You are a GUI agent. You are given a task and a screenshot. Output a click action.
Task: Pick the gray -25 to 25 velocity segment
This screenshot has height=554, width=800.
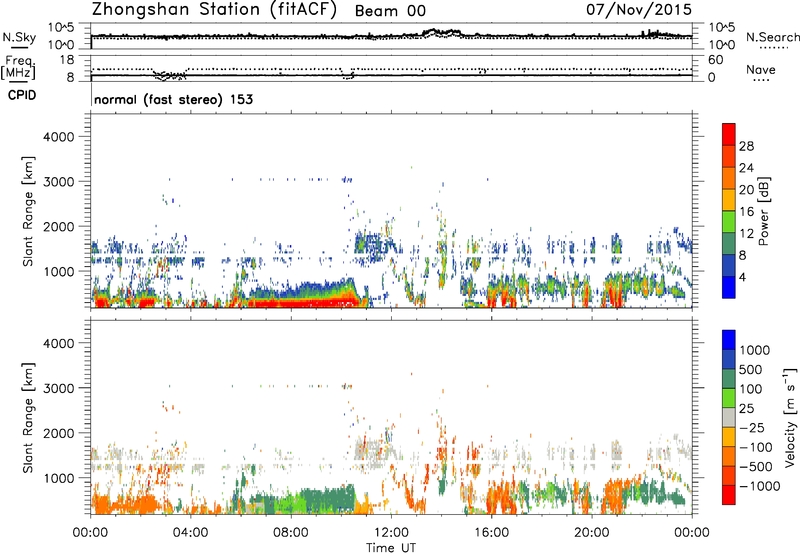729,418
